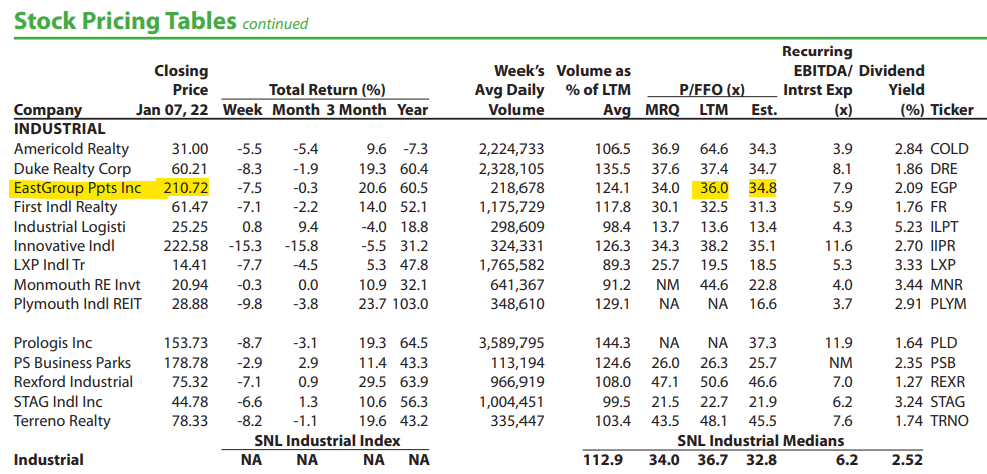Select Plymouth year return 103.0

[410, 304]
